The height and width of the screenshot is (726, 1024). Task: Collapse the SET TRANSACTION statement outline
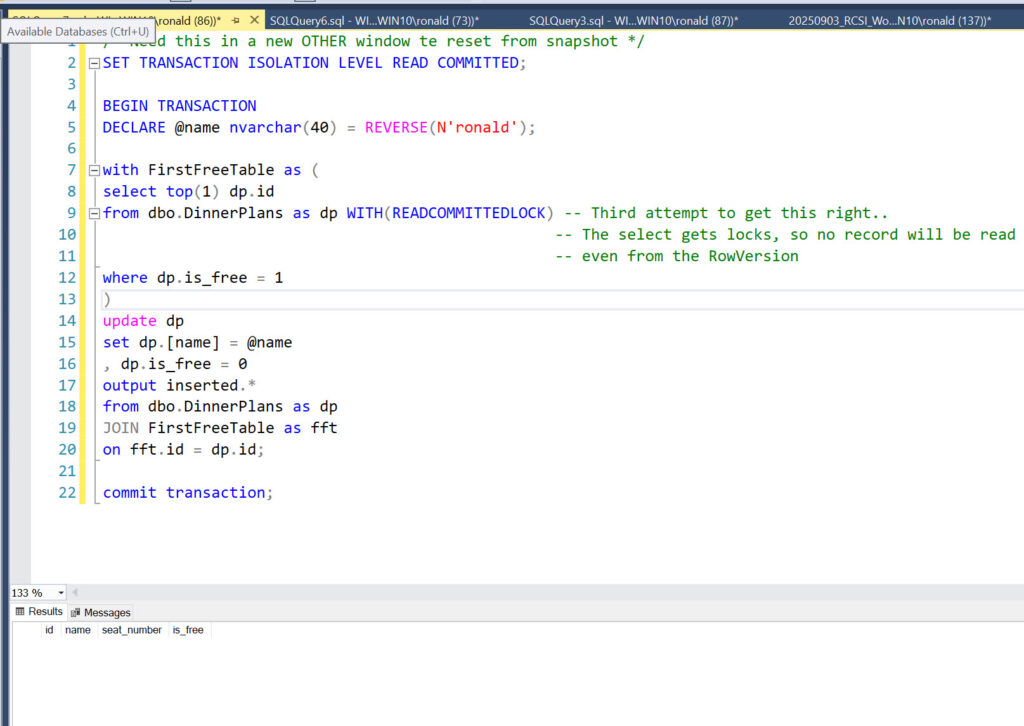point(94,63)
